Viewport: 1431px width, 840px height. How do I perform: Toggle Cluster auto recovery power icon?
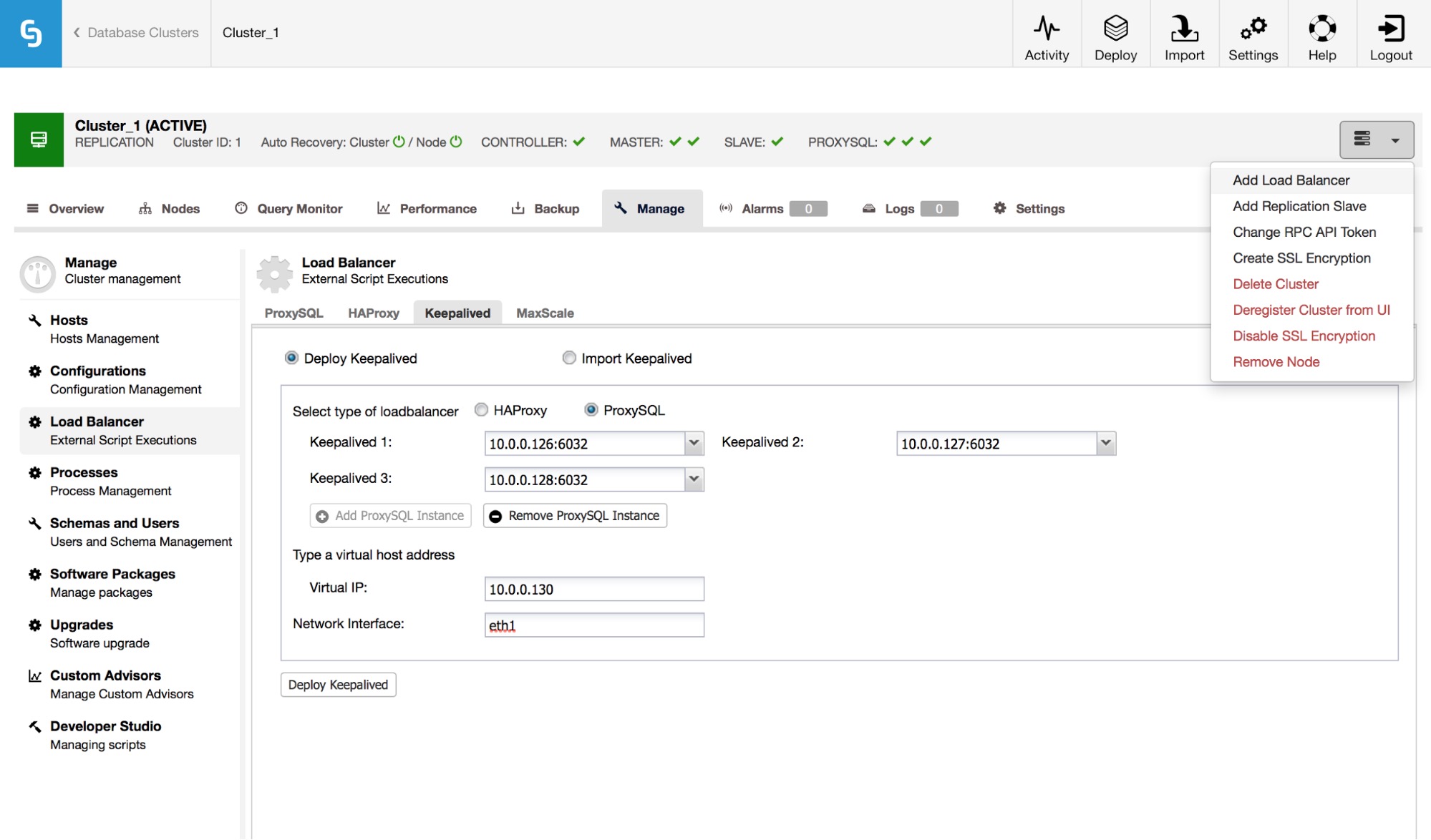(x=399, y=142)
